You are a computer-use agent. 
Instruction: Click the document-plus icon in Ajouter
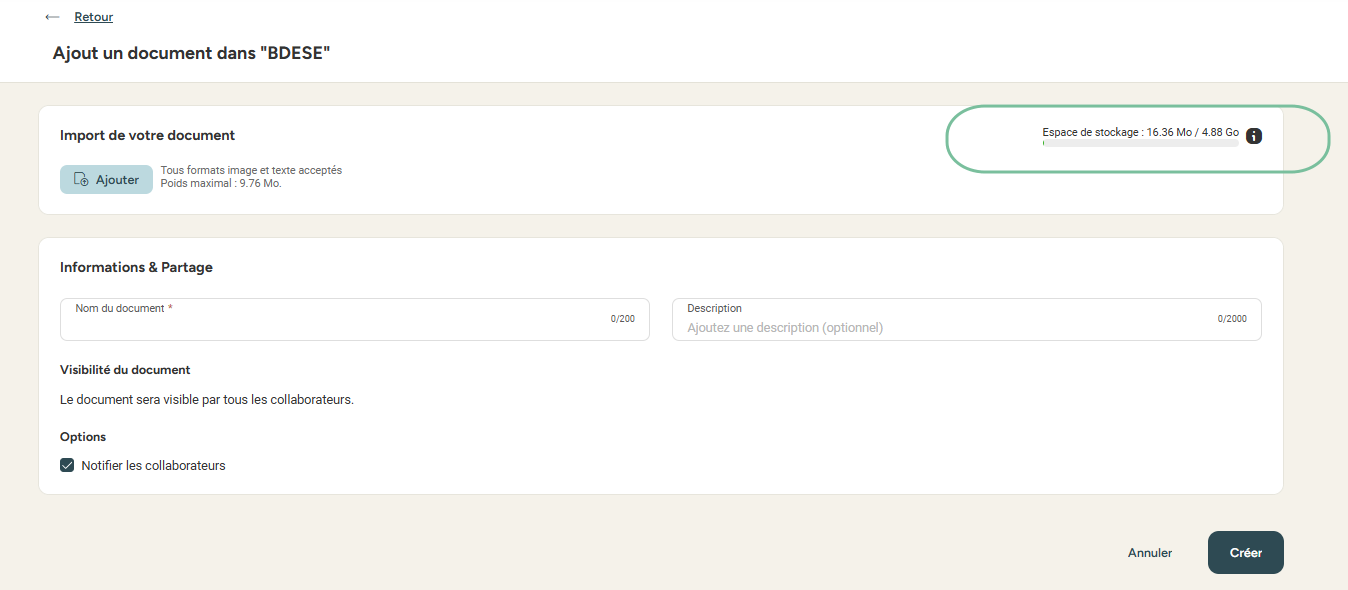[82, 180]
